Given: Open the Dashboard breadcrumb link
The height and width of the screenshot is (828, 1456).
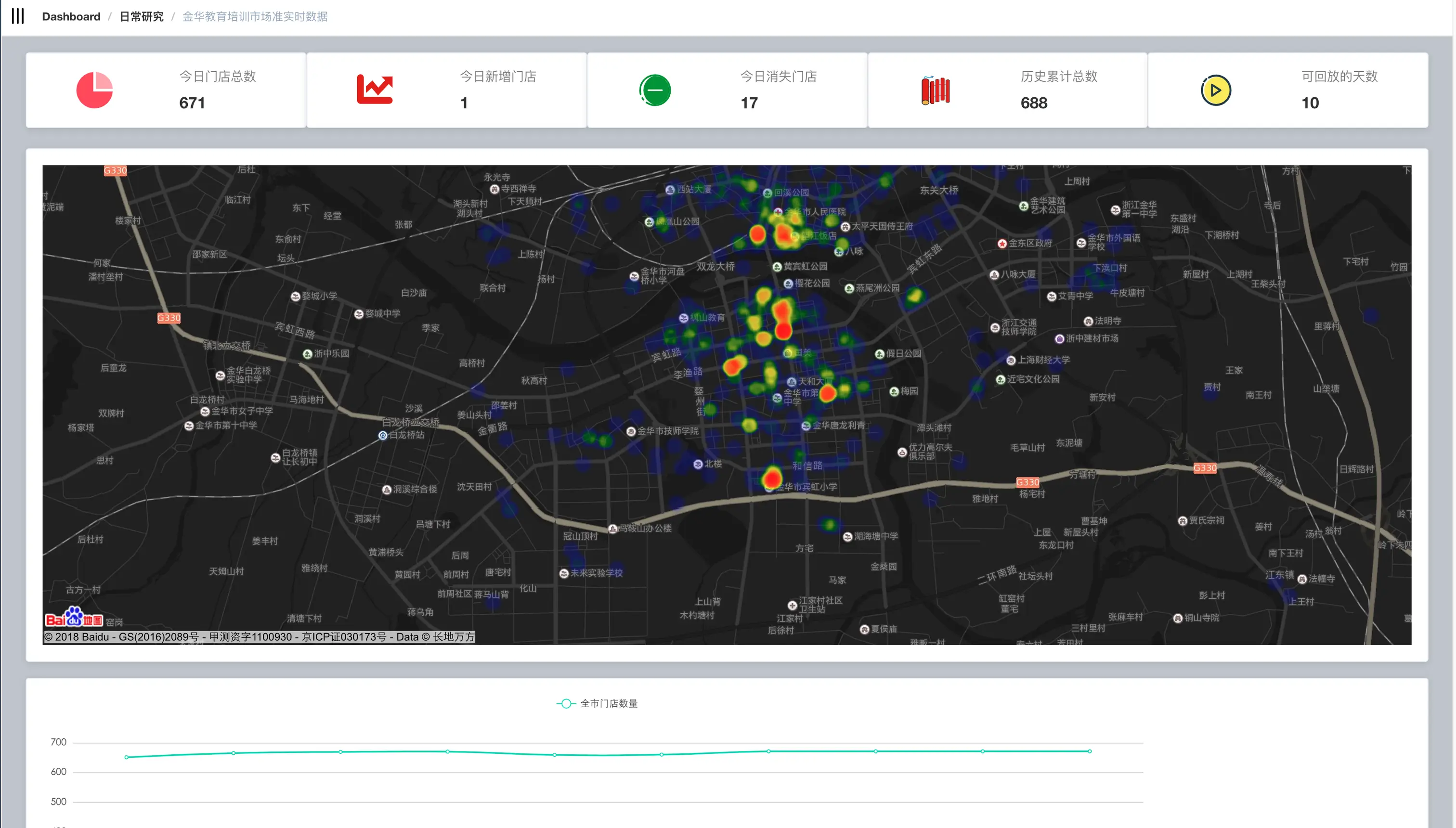Looking at the screenshot, I should pyautogui.click(x=71, y=16).
